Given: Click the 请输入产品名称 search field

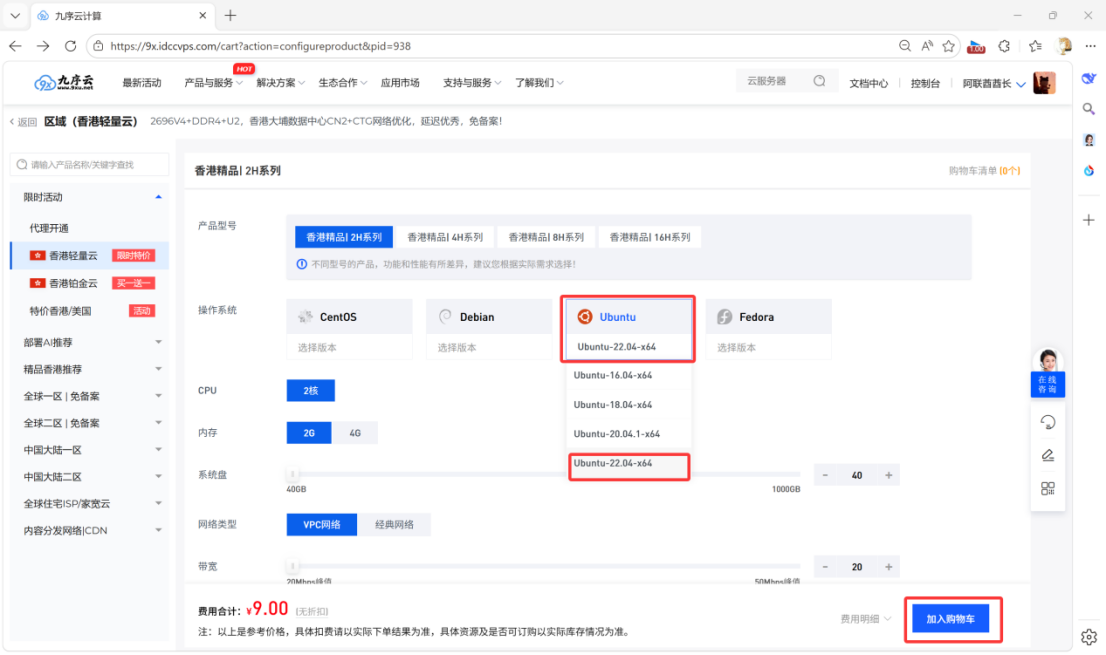Looking at the screenshot, I should point(90,164).
